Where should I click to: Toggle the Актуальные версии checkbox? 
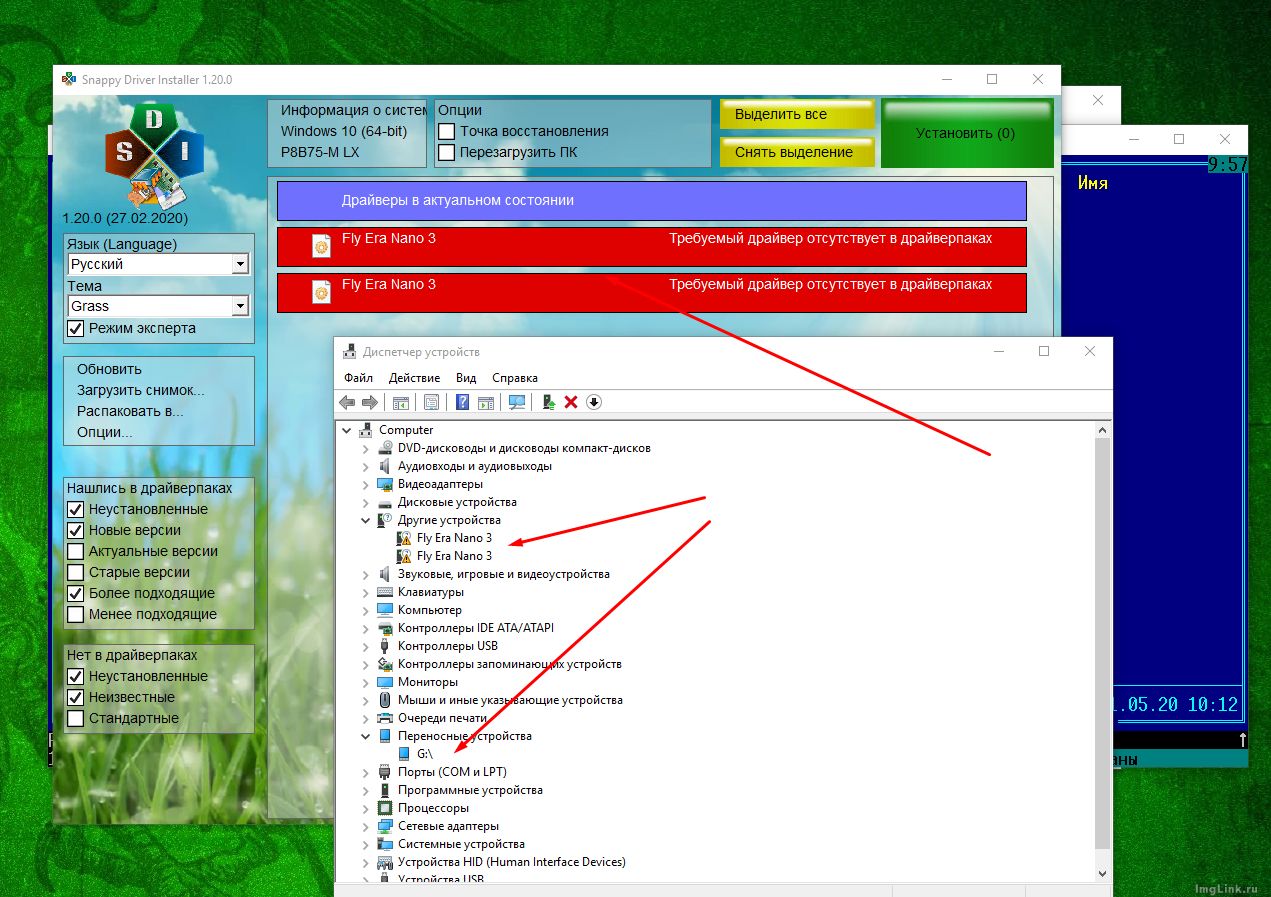75,551
